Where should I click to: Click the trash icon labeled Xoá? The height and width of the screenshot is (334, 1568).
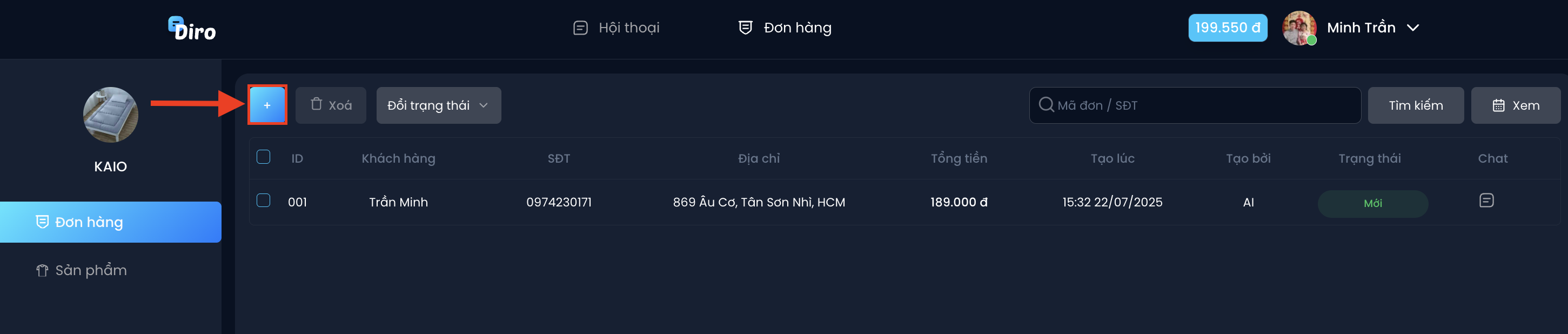click(x=317, y=104)
